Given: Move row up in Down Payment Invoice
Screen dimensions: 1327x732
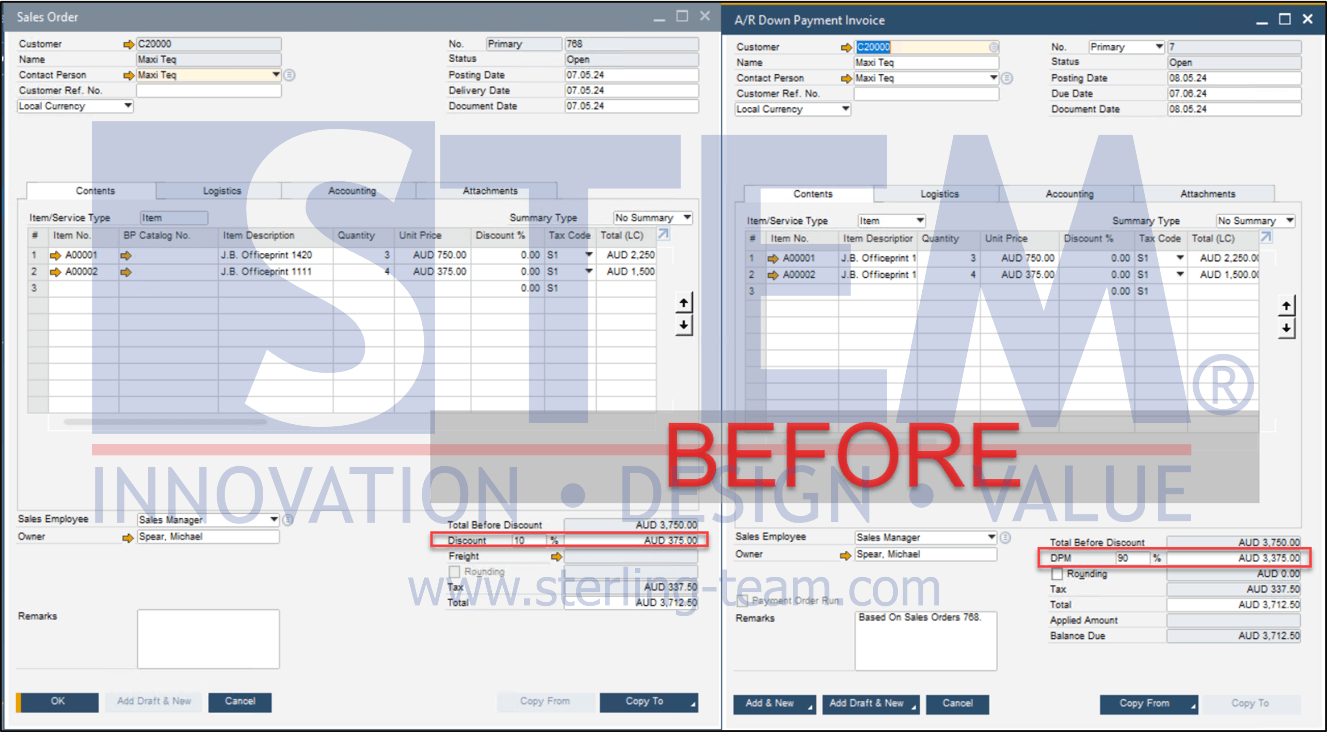Looking at the screenshot, I should tap(1287, 306).
